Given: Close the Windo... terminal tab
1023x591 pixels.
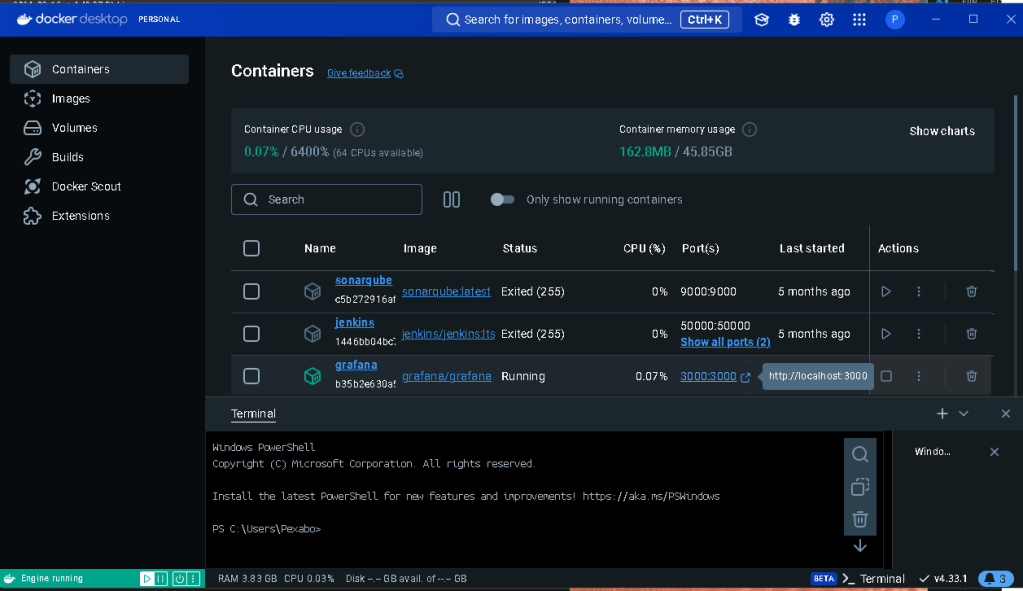Looking at the screenshot, I should 994,451.
